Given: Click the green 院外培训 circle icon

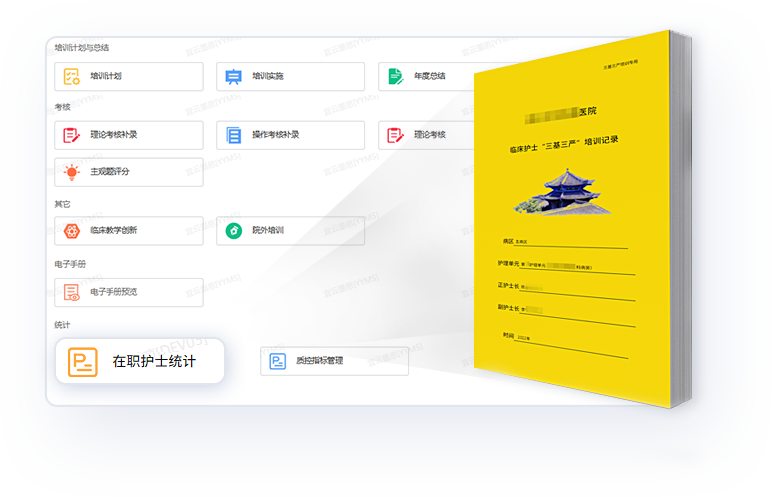Looking at the screenshot, I should [233, 231].
